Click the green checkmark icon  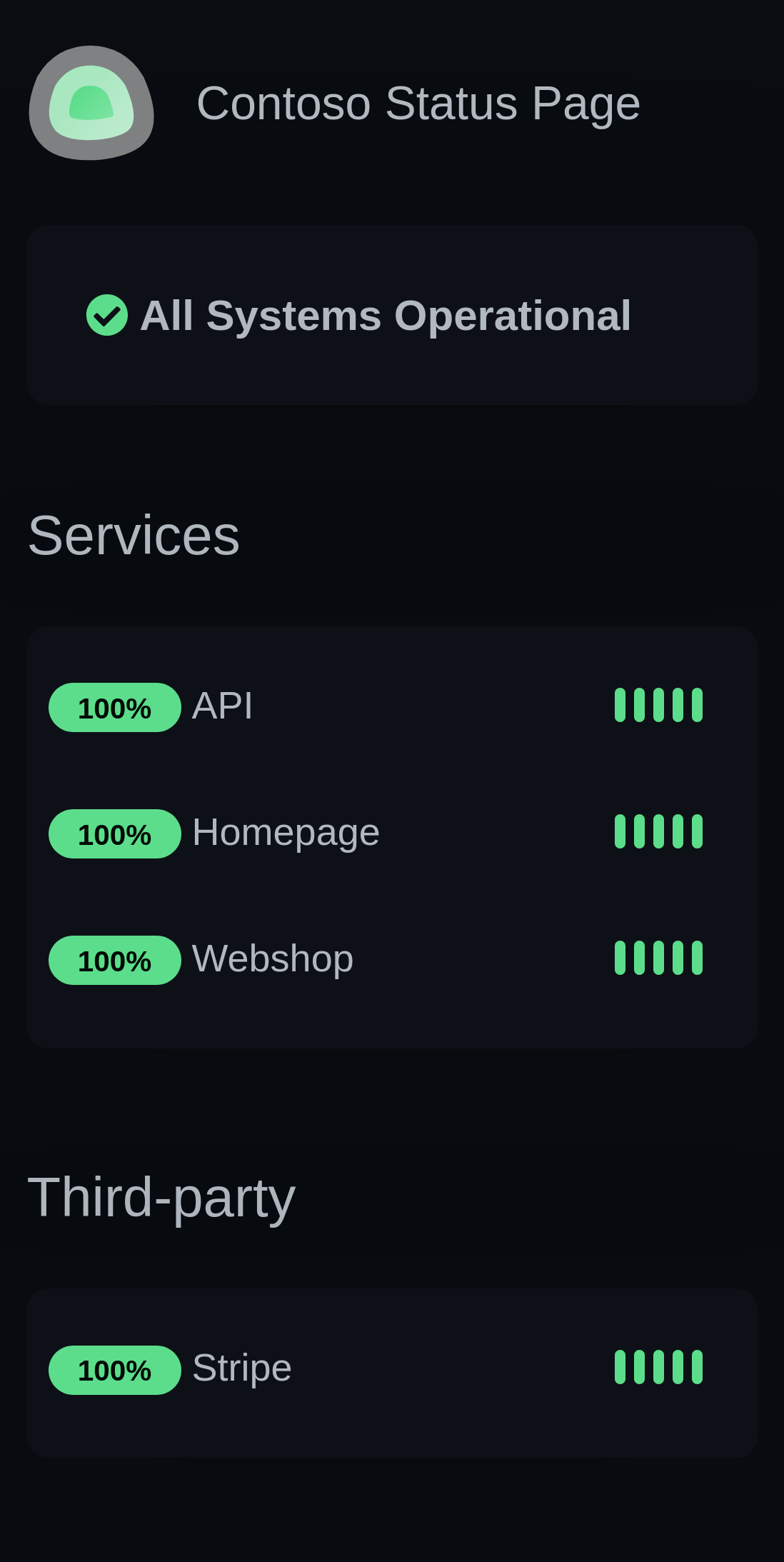pos(106,315)
